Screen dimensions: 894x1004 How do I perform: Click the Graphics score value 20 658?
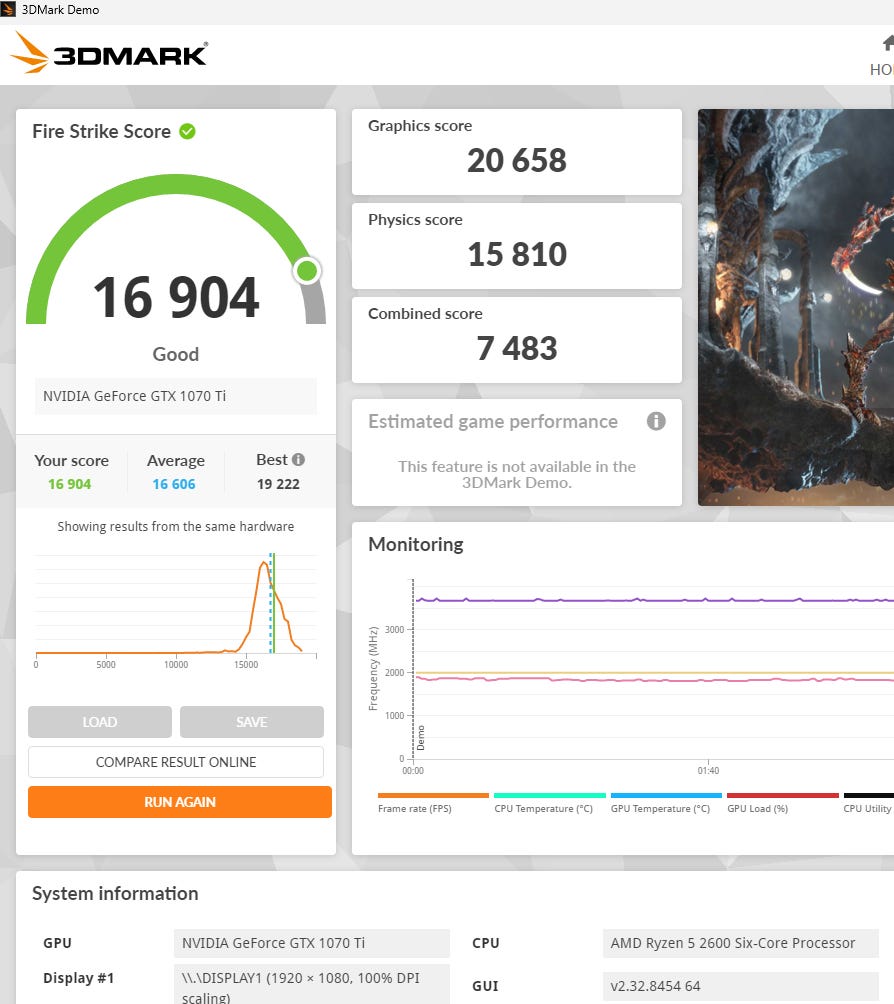pyautogui.click(x=517, y=160)
